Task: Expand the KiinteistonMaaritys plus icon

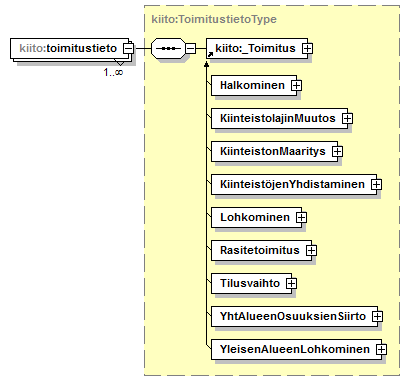Action: click(x=337, y=152)
